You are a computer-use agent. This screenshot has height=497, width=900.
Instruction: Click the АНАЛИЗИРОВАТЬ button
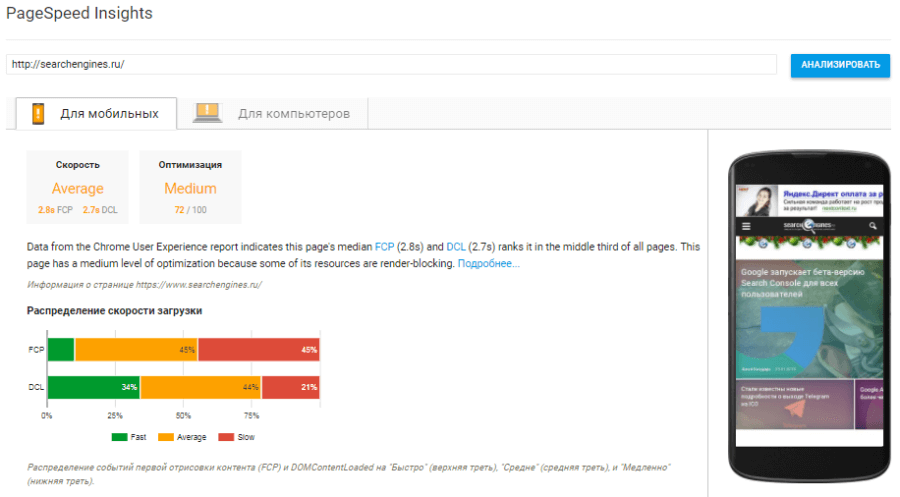click(840, 65)
